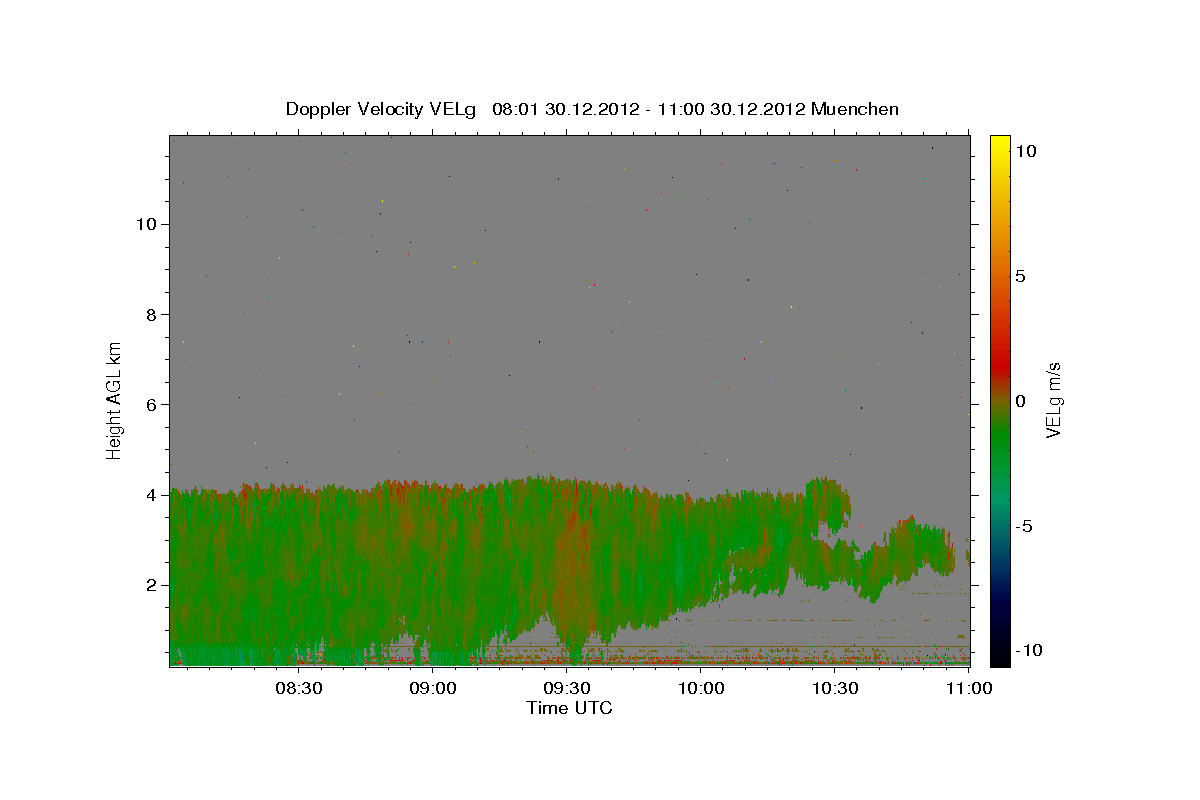This screenshot has height=800, width=1200.
Task: Click the 10:30 time tick label
Action: point(835,688)
